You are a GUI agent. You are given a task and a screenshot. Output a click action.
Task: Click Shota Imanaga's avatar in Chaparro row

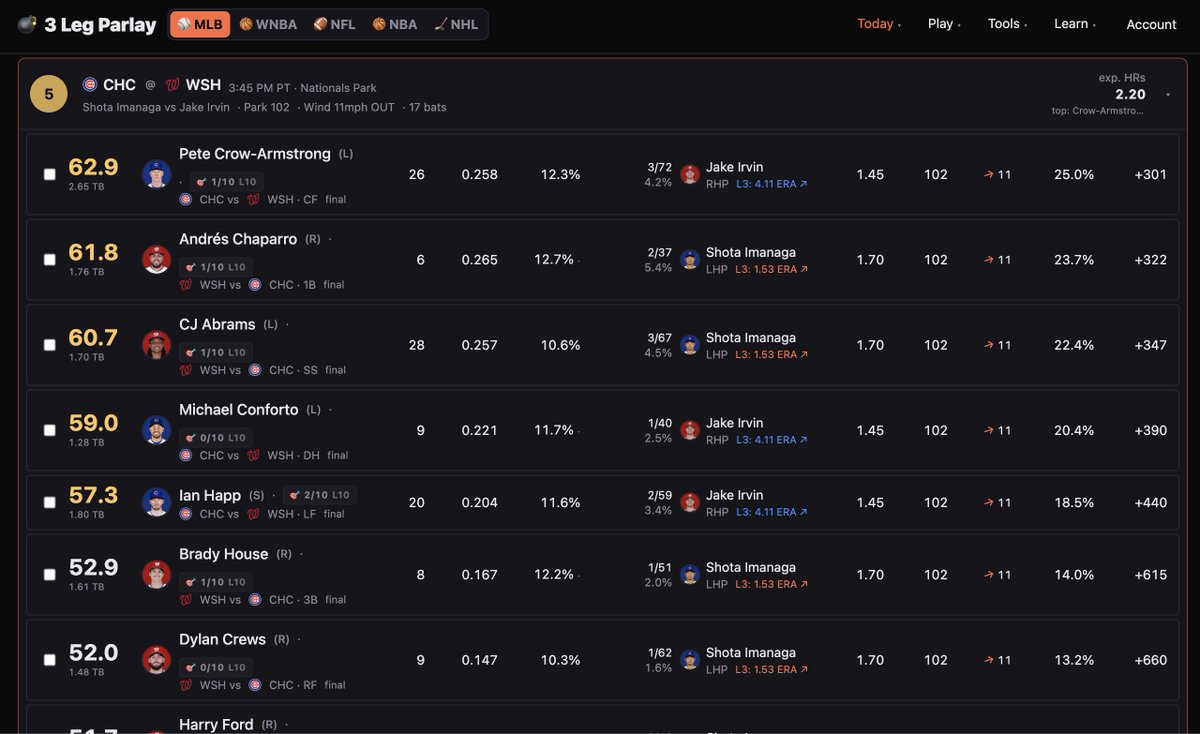(690, 259)
